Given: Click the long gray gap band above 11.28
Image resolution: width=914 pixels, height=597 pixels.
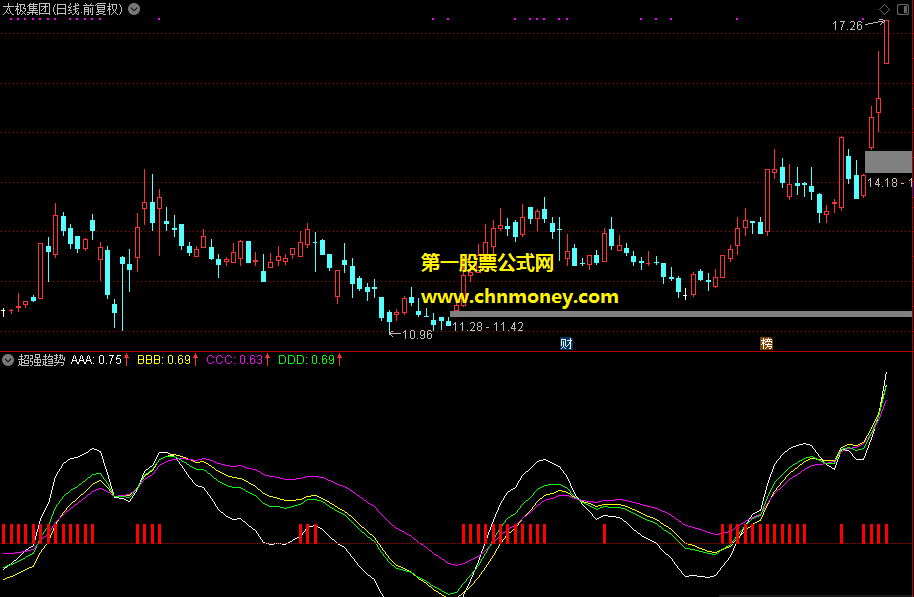Looking at the screenshot, I should point(681,314).
